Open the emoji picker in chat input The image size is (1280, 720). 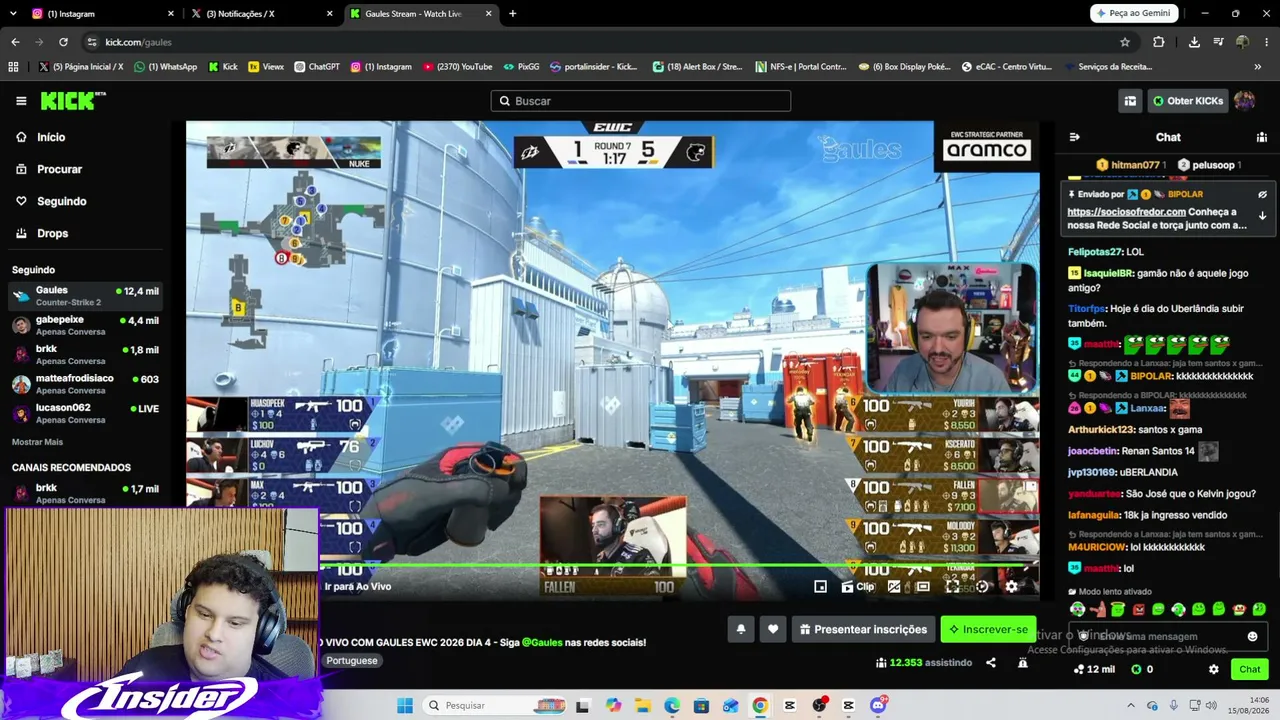(1252, 636)
